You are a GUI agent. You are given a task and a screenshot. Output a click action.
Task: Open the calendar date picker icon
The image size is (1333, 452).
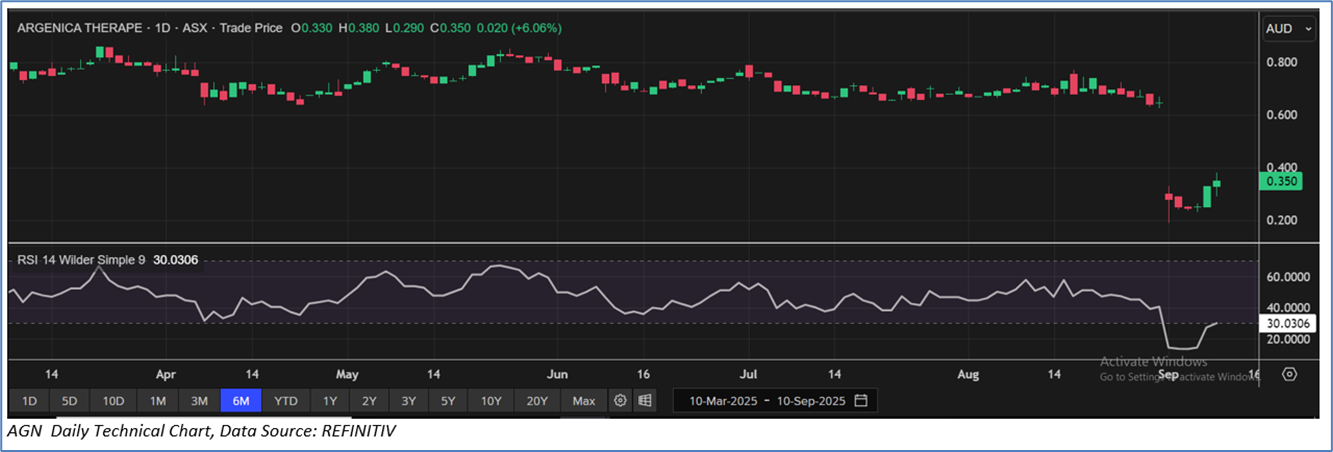(x=860, y=401)
